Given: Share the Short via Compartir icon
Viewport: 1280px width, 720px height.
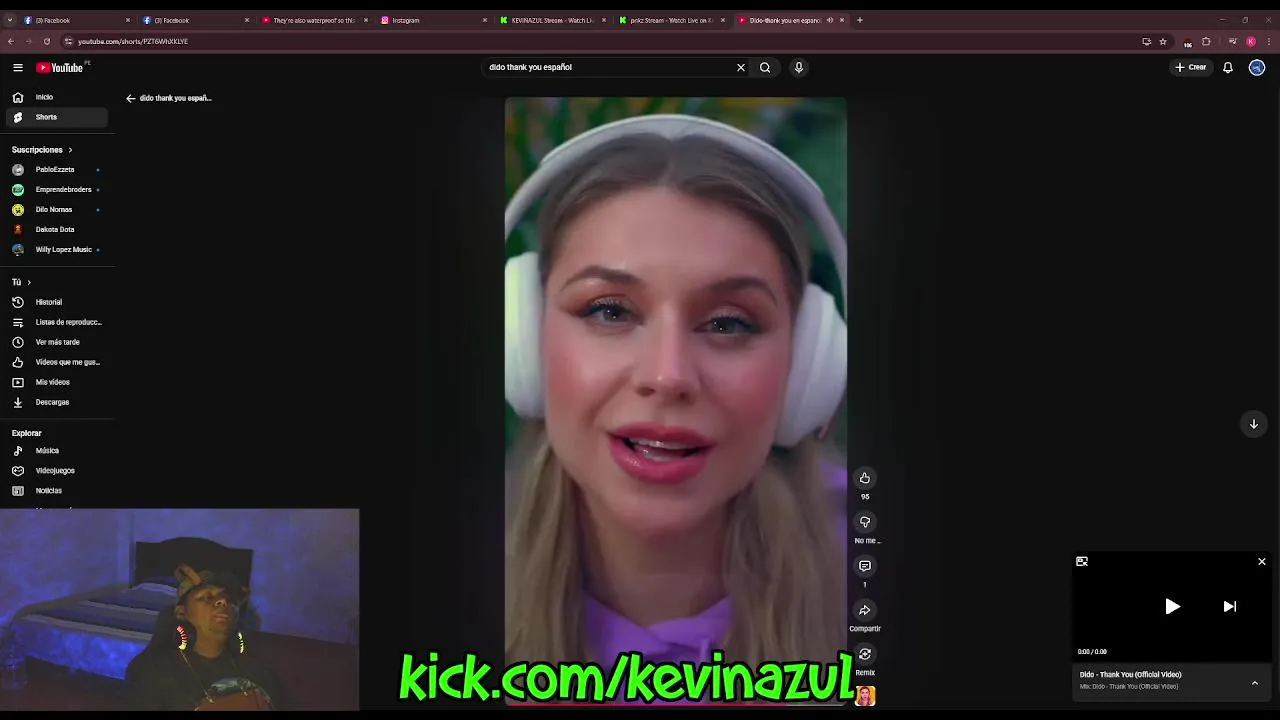Looking at the screenshot, I should [x=865, y=610].
